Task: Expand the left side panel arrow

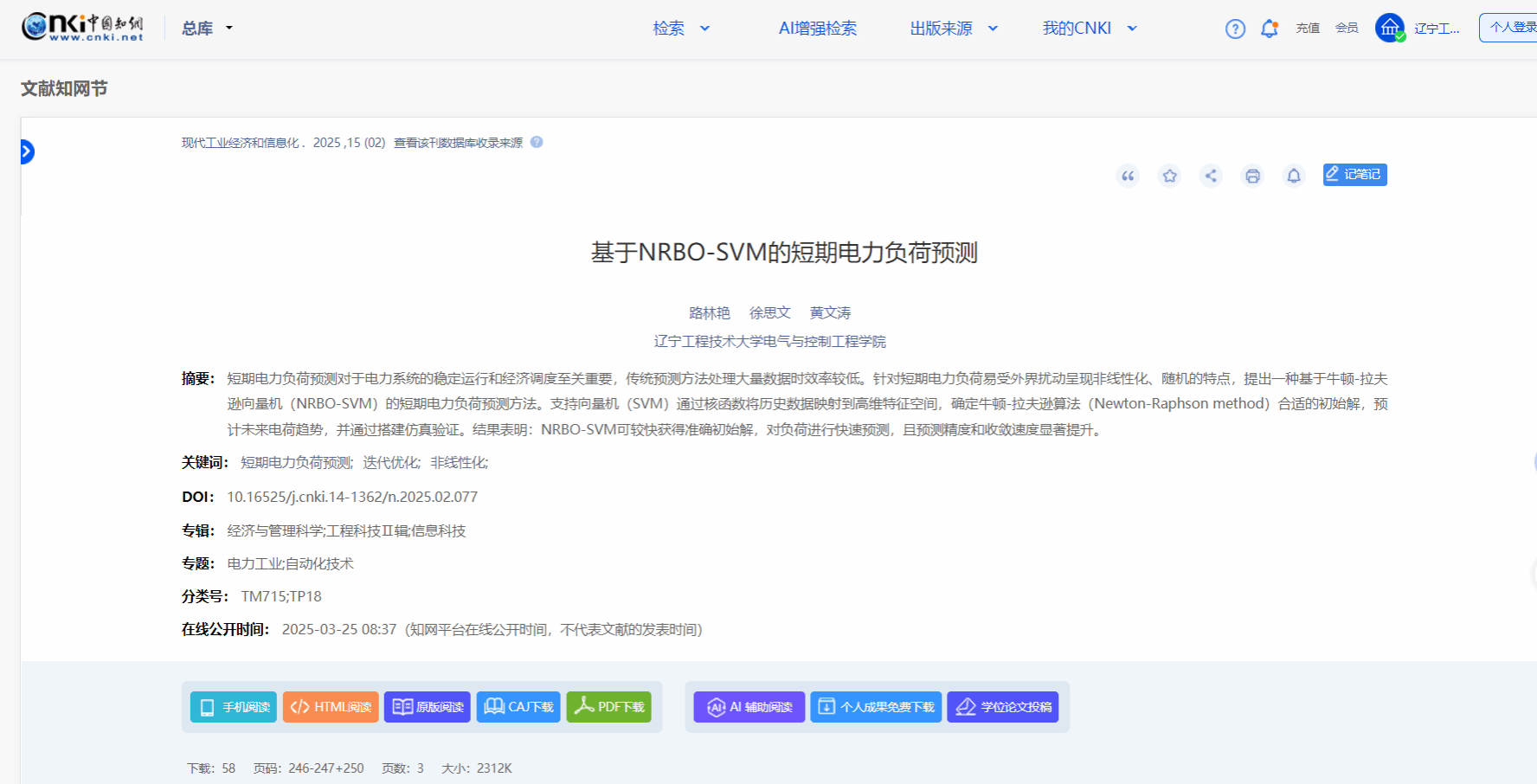Action: pyautogui.click(x=27, y=152)
